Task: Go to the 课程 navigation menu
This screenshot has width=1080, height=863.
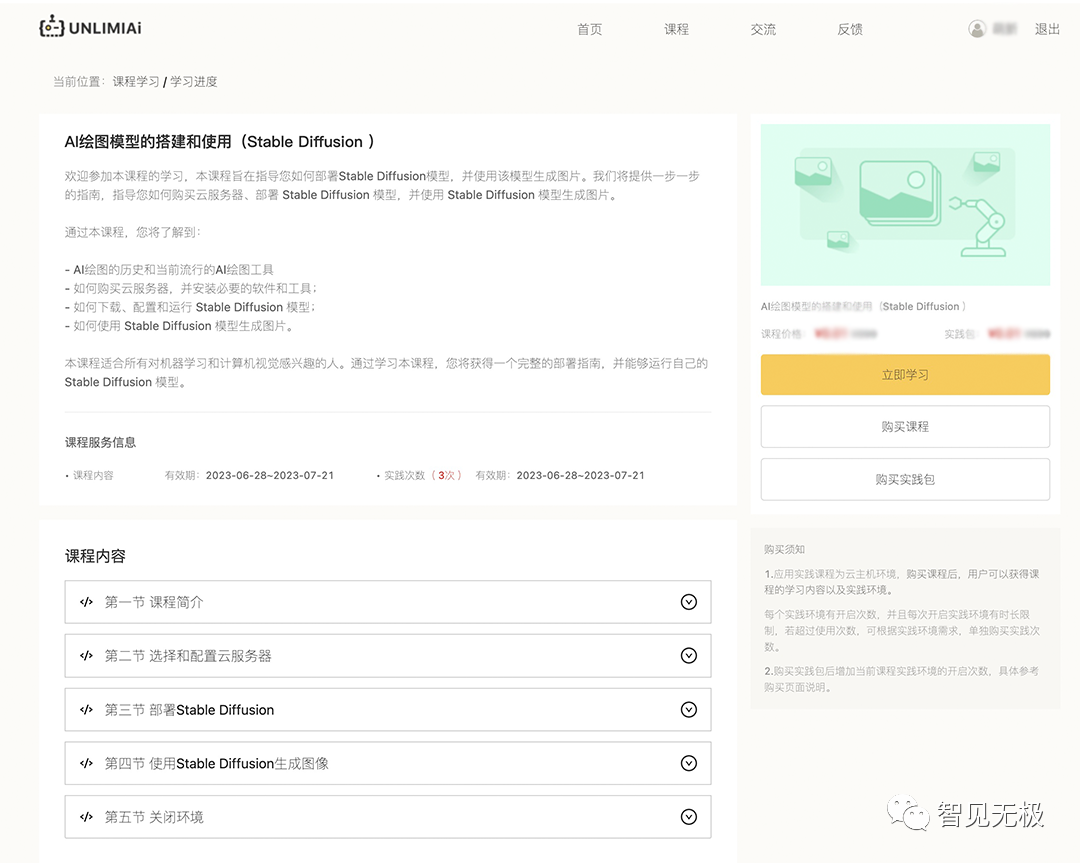Action: (676, 29)
